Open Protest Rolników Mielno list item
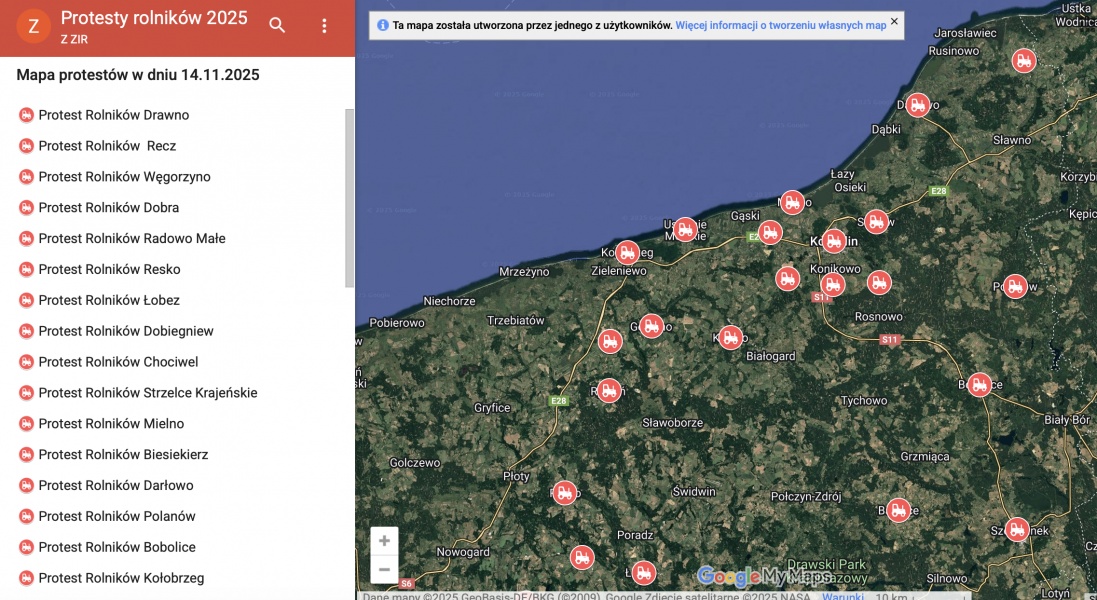 [x=111, y=424]
